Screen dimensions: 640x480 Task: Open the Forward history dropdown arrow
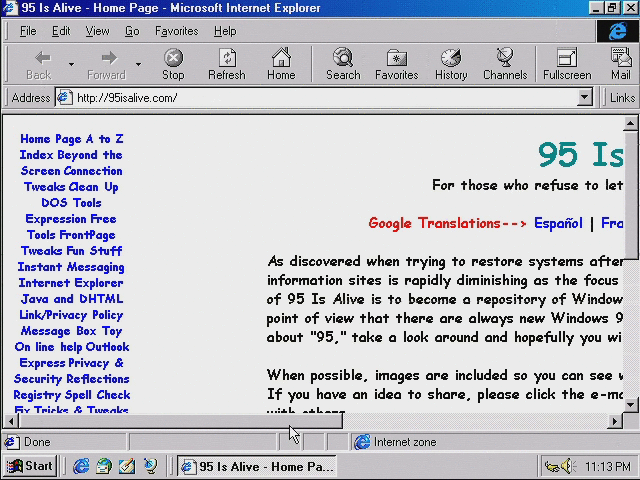click(x=138, y=64)
